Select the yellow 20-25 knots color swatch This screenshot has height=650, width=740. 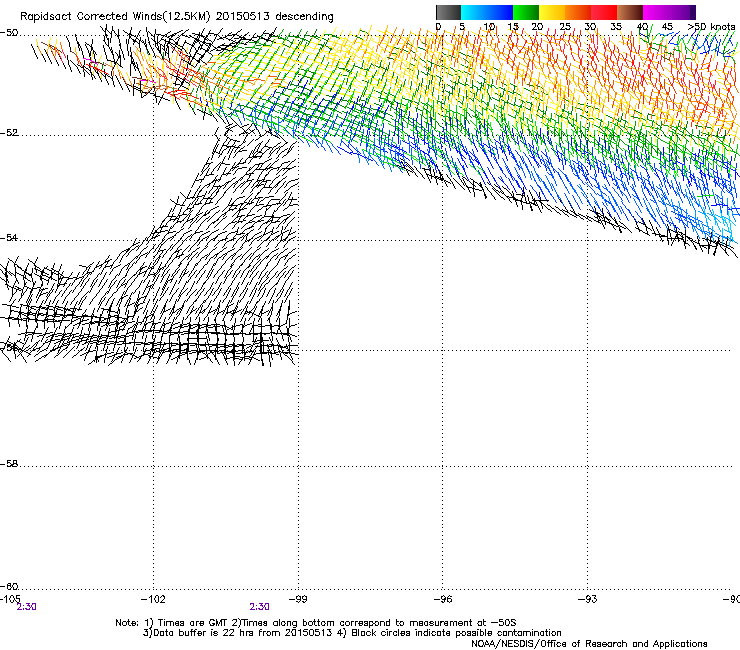pos(552,12)
